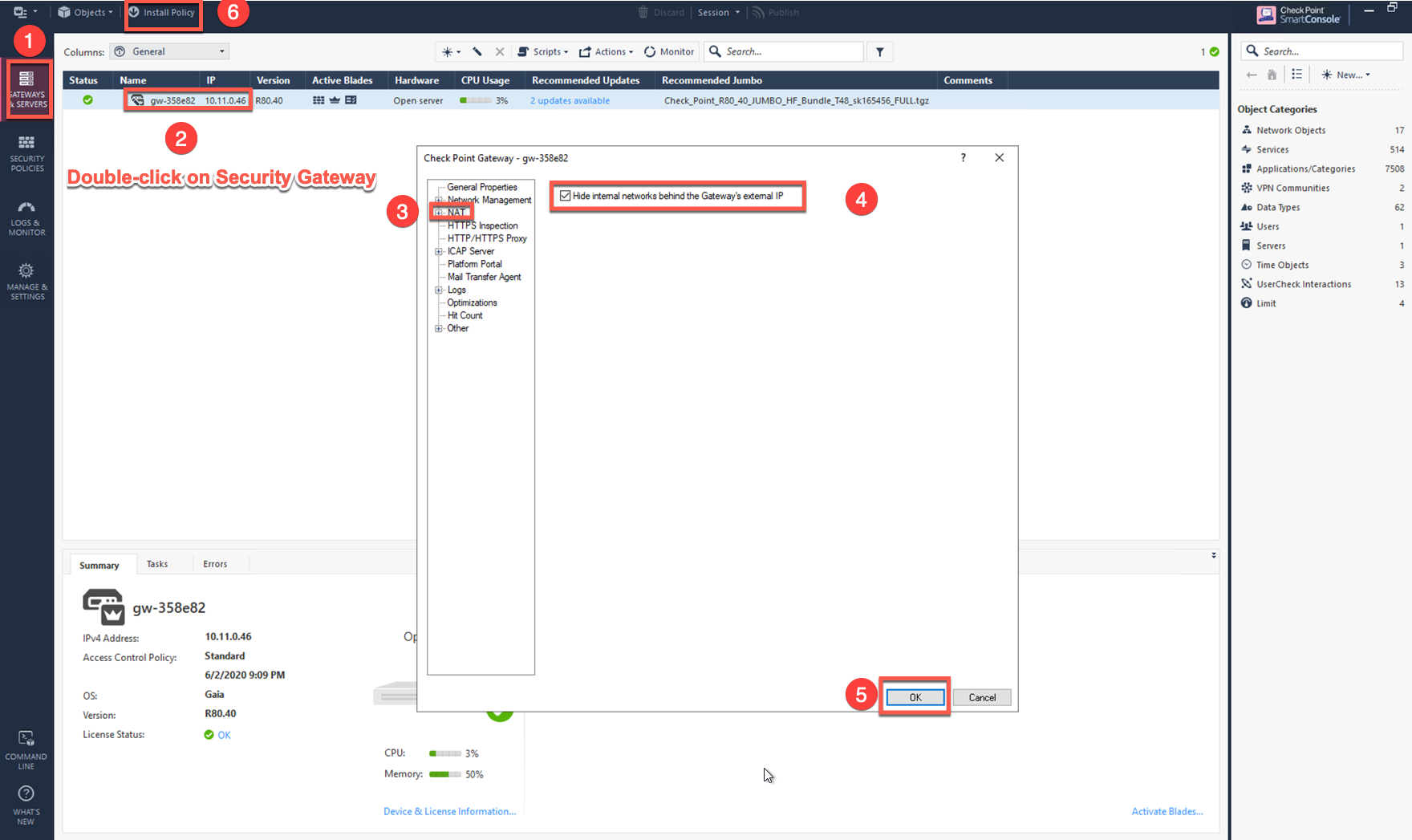The height and width of the screenshot is (840, 1412).
Task: Open the filter icon next to search
Action: point(879,51)
